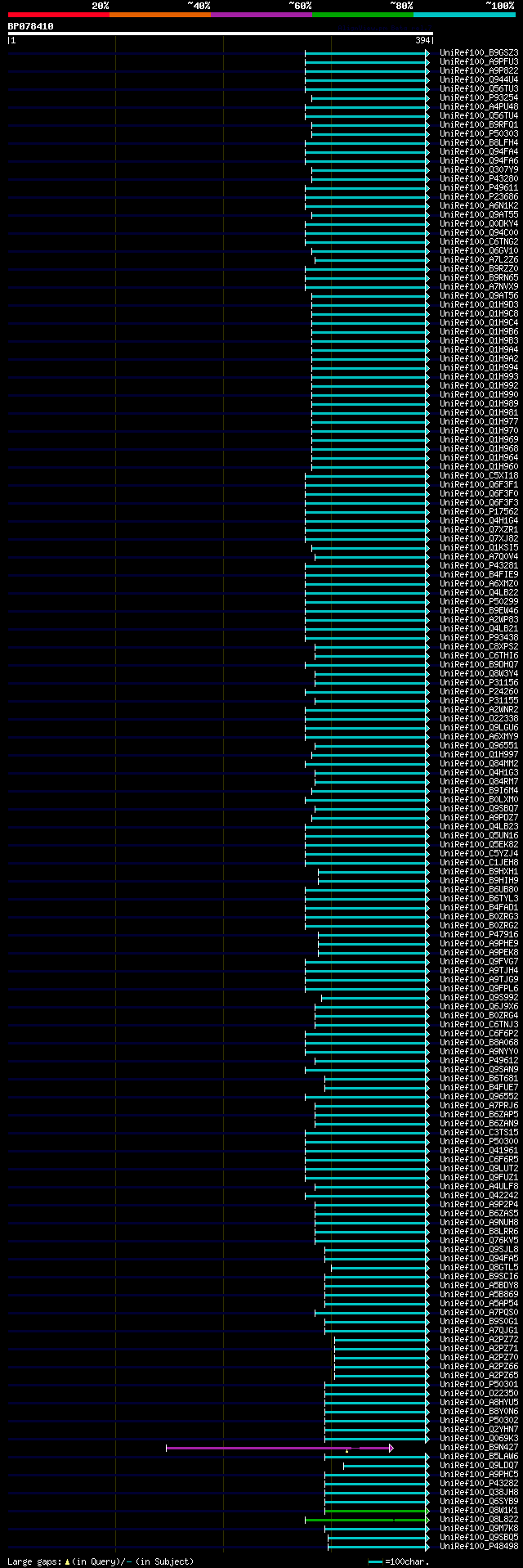Click the orange ~40% identity legend segment
523x1568 pixels.
click(160, 15)
